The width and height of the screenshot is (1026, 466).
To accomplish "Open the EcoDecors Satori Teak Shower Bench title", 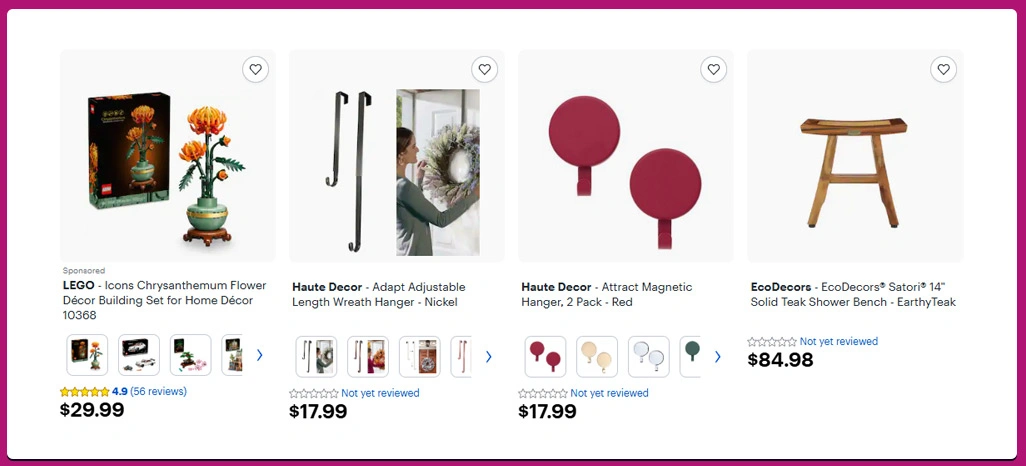I will 853,295.
